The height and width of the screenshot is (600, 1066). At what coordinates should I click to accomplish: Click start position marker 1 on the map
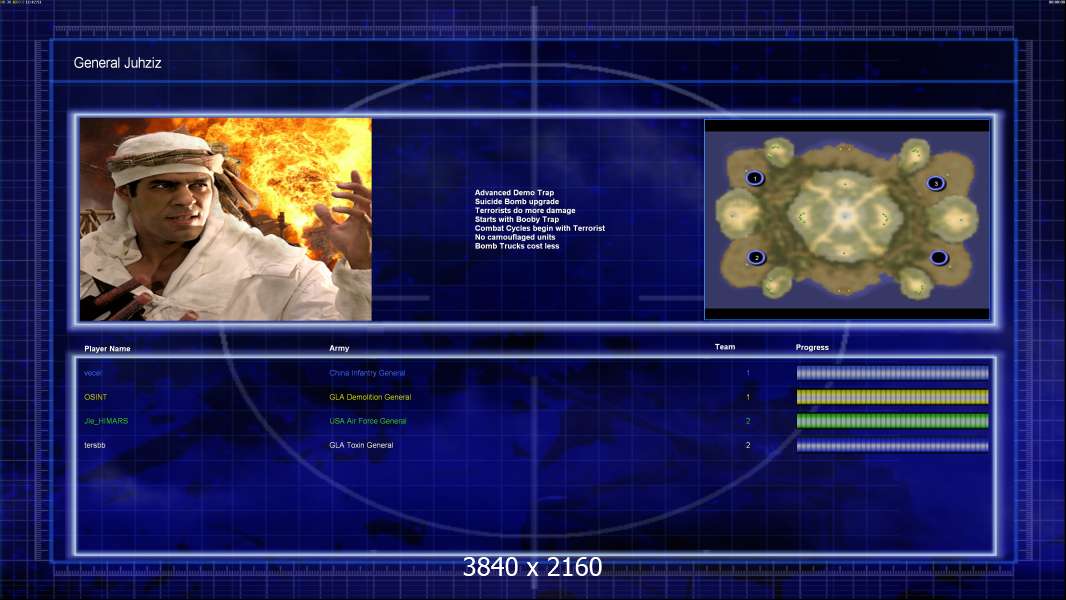[755, 179]
